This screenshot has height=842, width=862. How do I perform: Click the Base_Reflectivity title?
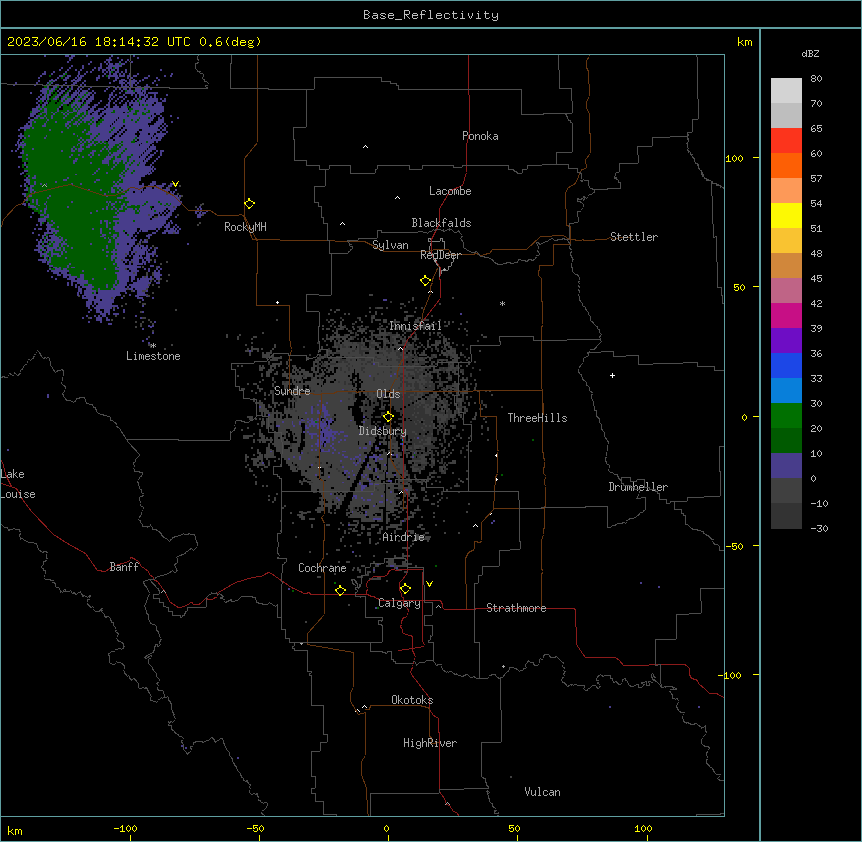coord(431,15)
